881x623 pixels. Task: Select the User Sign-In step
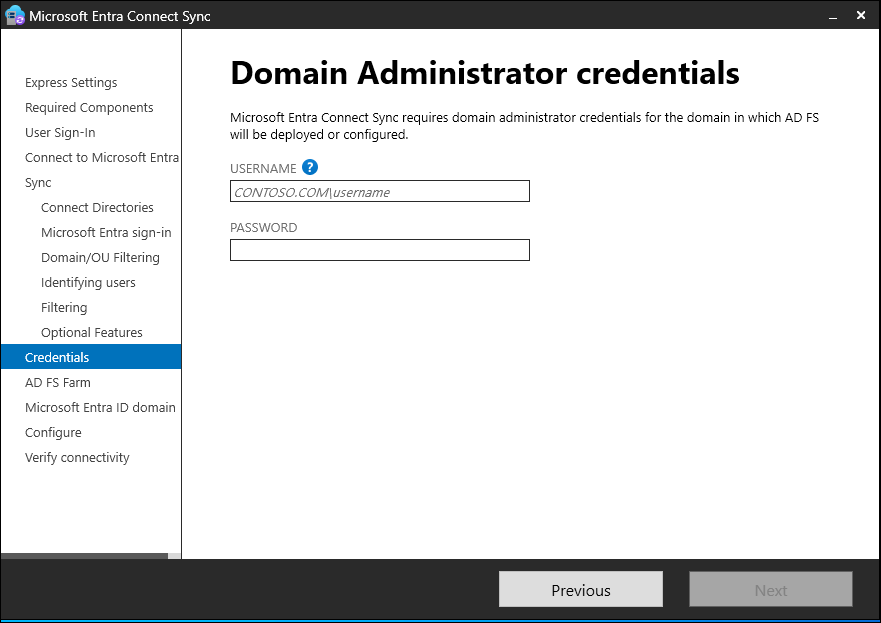coord(60,133)
